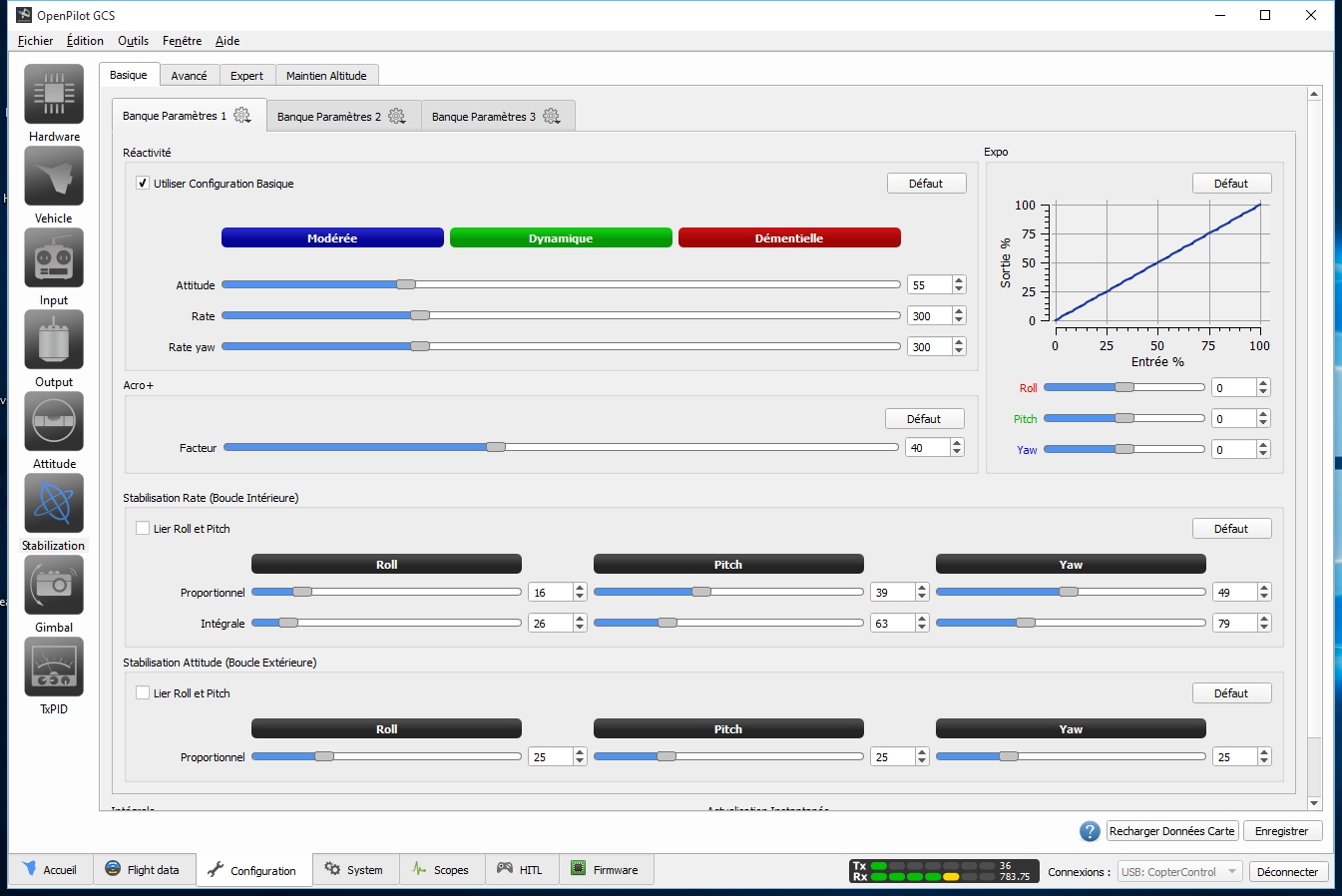Viewport: 1342px width, 896px height.
Task: Click Recharger Données Carte button
Action: point(1172,831)
